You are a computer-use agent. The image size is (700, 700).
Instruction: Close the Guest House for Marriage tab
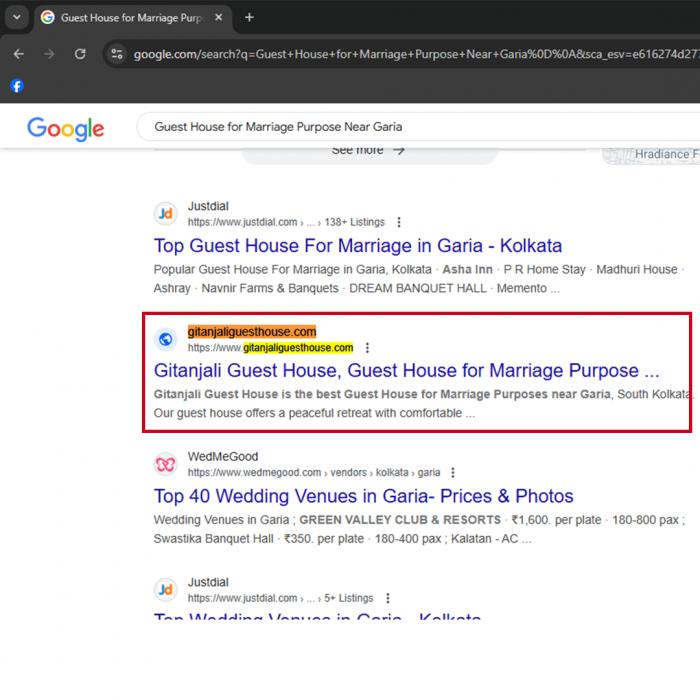[218, 17]
